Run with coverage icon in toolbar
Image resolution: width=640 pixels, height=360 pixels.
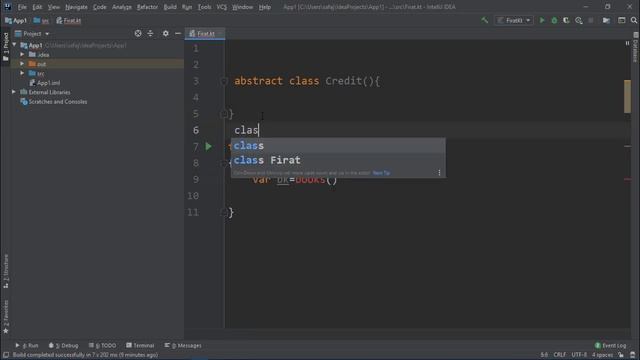click(566, 20)
